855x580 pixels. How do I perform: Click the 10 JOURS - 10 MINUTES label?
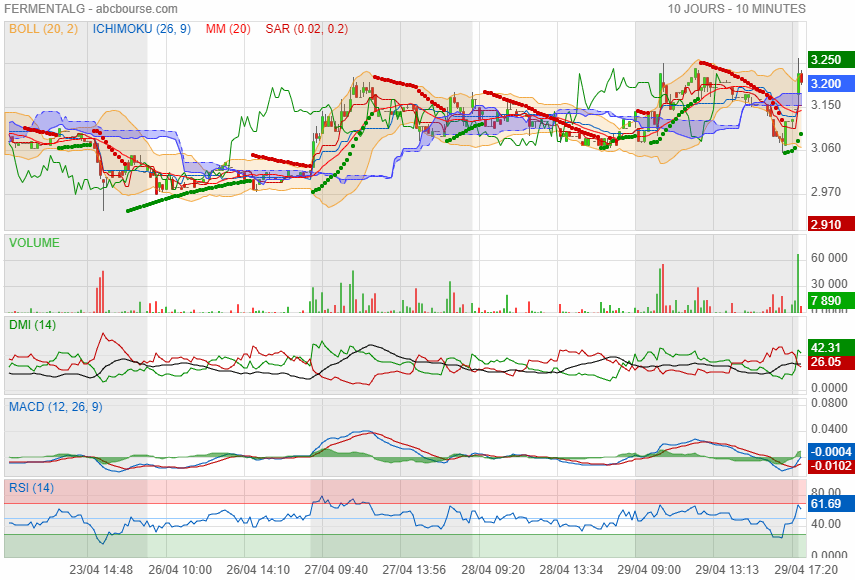point(737,9)
